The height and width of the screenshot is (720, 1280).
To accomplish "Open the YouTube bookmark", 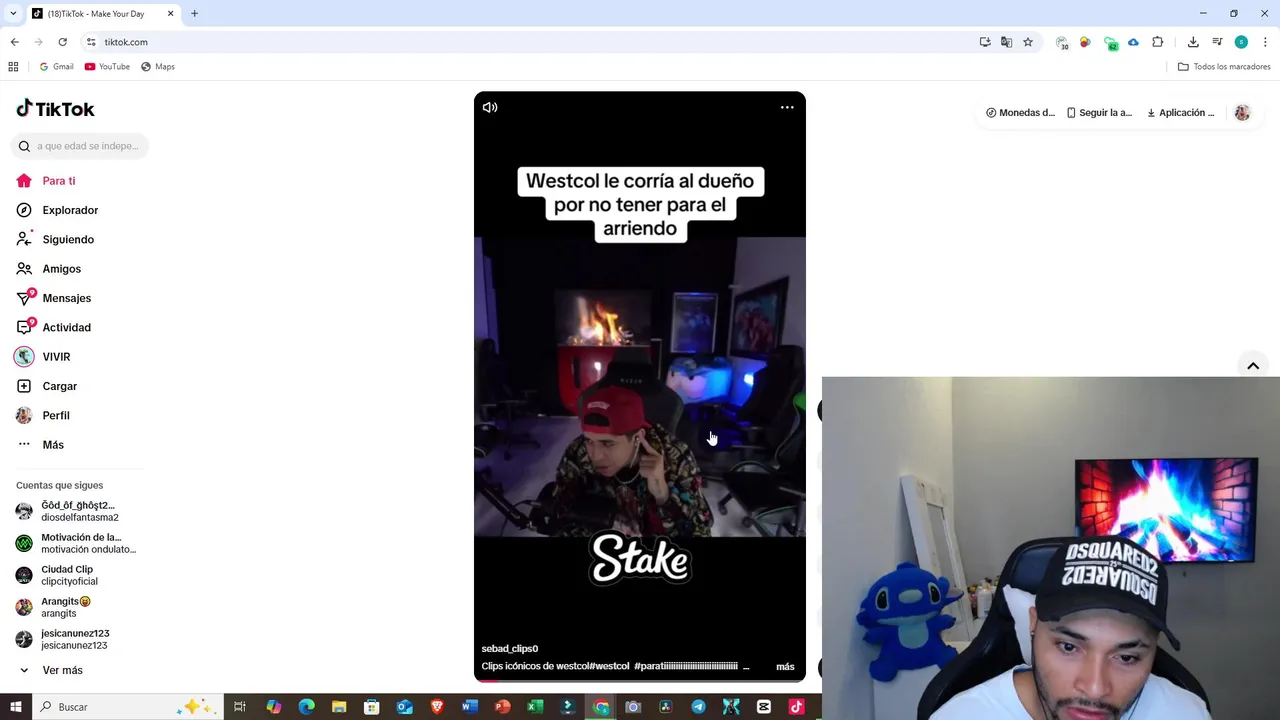I will (107, 67).
